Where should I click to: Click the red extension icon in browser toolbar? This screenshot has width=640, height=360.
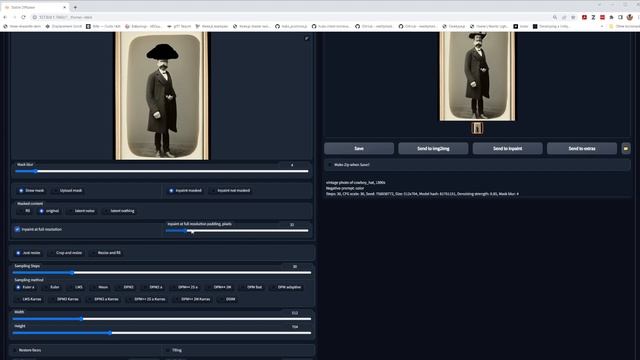click(x=584, y=17)
